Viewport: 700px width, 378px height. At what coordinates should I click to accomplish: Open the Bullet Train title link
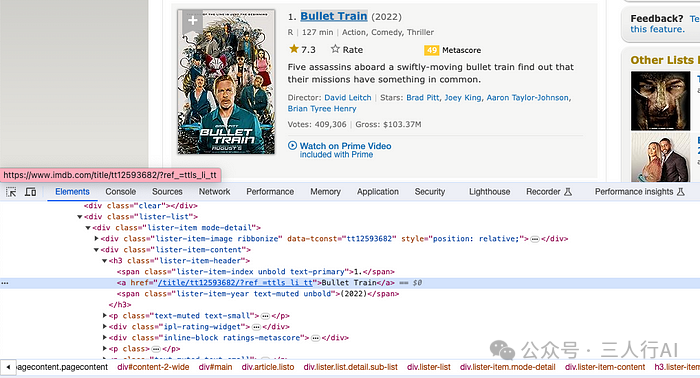[333, 17]
